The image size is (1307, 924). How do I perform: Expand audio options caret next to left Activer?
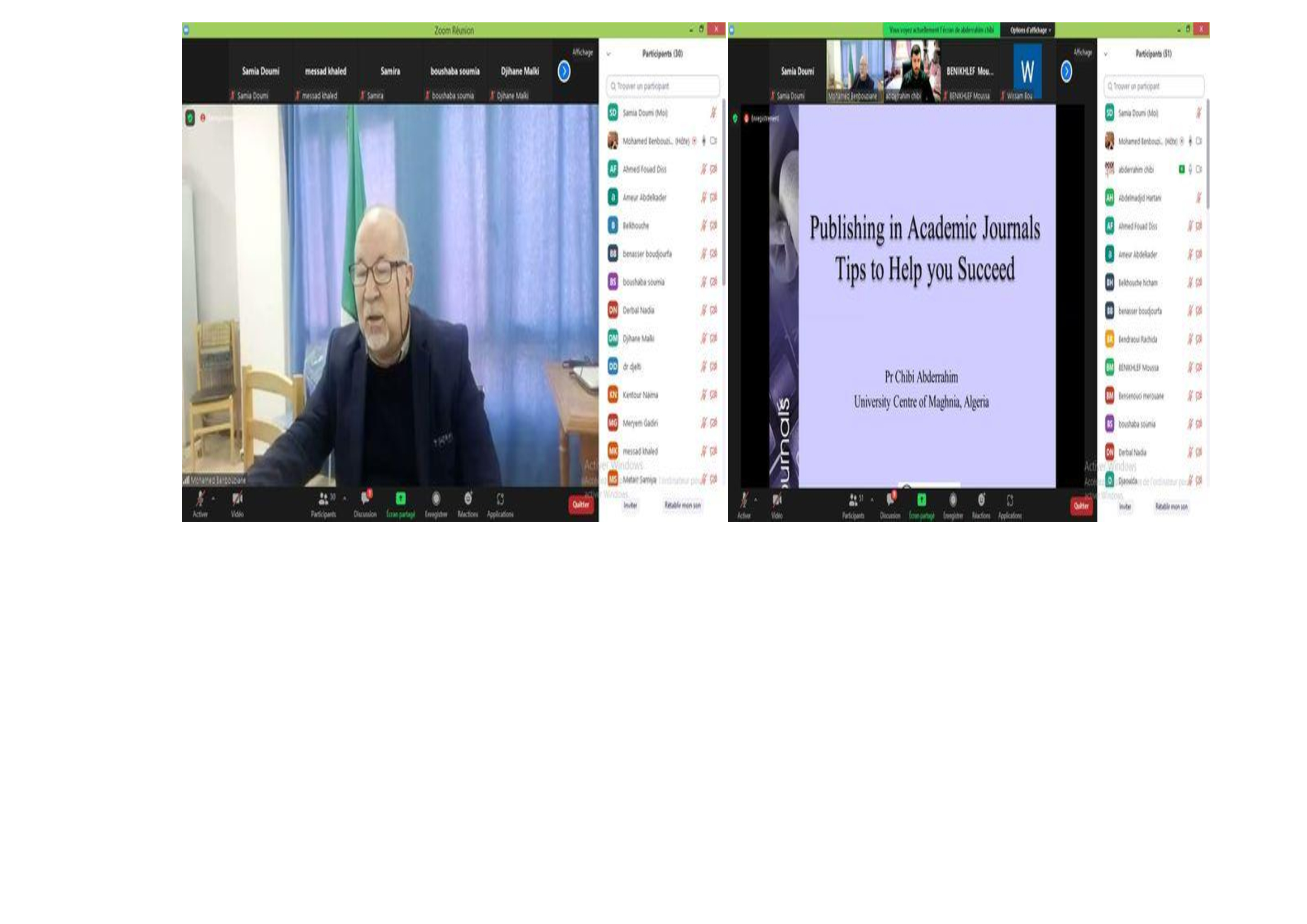coord(213,498)
